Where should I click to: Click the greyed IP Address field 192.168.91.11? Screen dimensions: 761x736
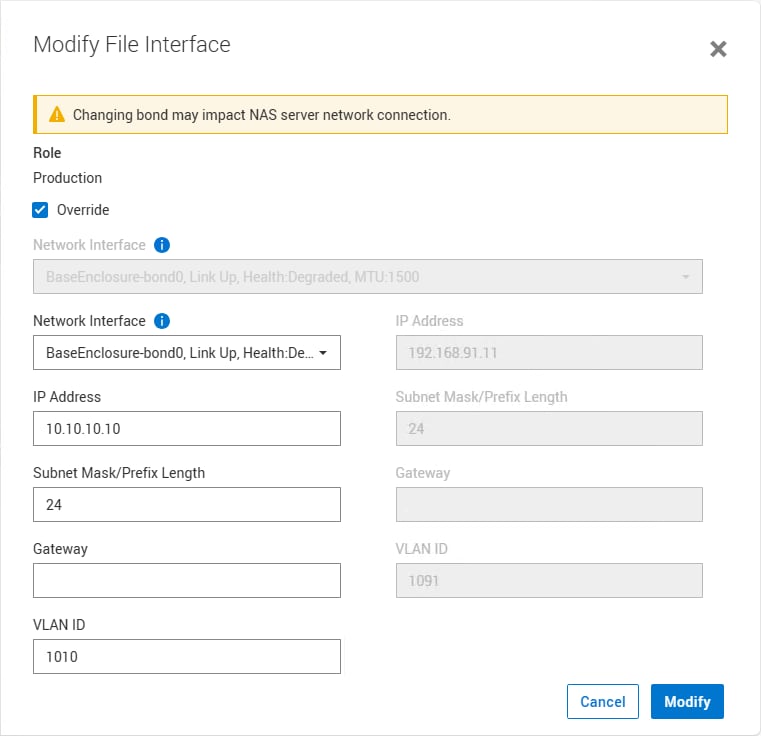click(549, 352)
